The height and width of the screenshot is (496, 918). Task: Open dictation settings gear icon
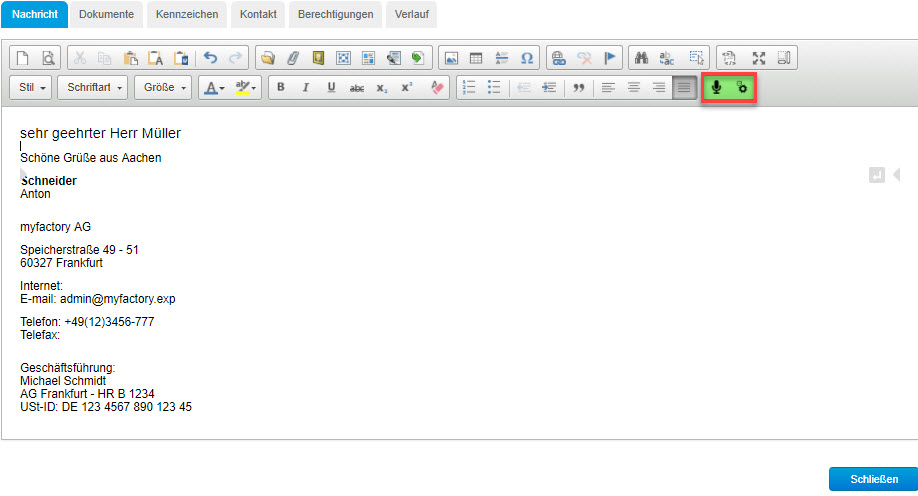742,88
